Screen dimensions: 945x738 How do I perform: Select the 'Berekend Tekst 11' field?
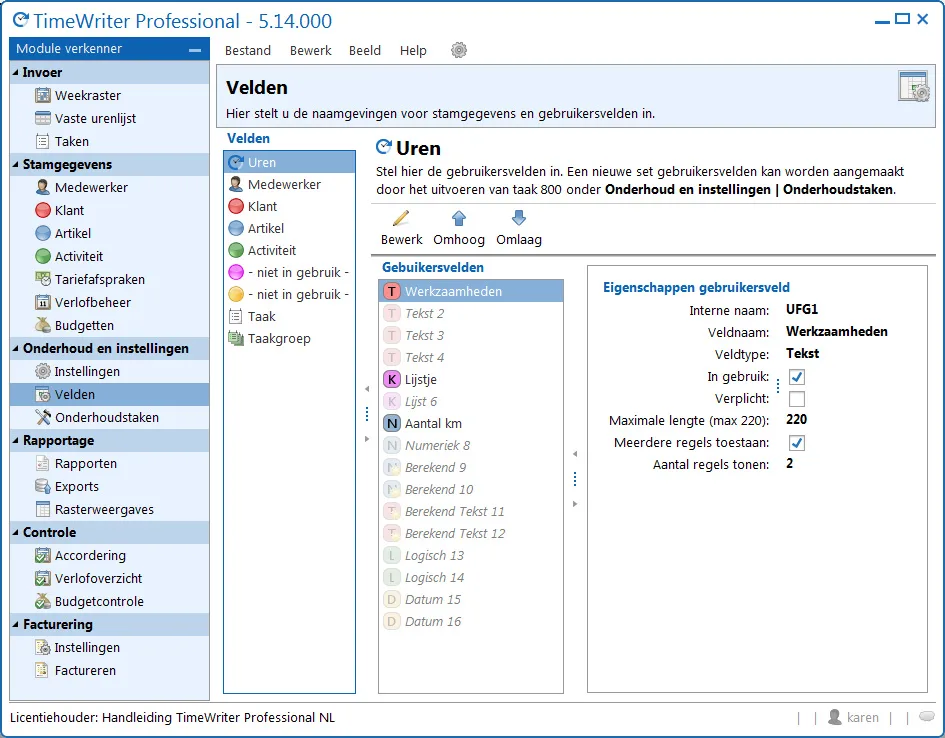pyautogui.click(x=471, y=511)
